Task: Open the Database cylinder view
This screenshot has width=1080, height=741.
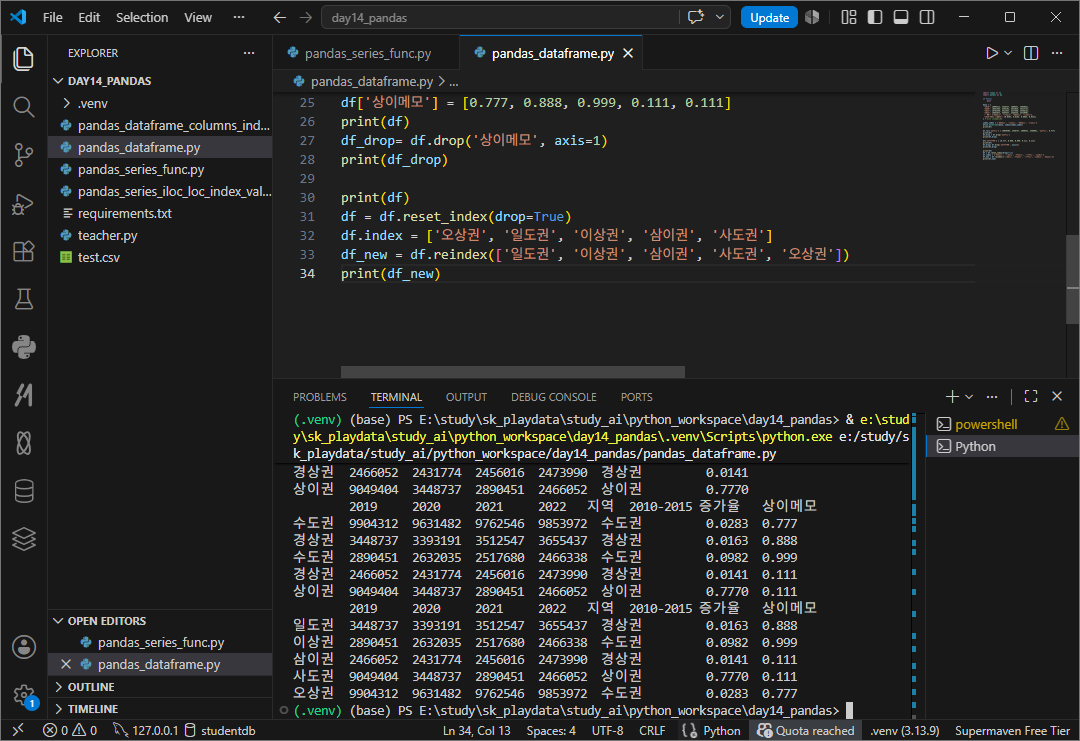Action: click(x=23, y=491)
